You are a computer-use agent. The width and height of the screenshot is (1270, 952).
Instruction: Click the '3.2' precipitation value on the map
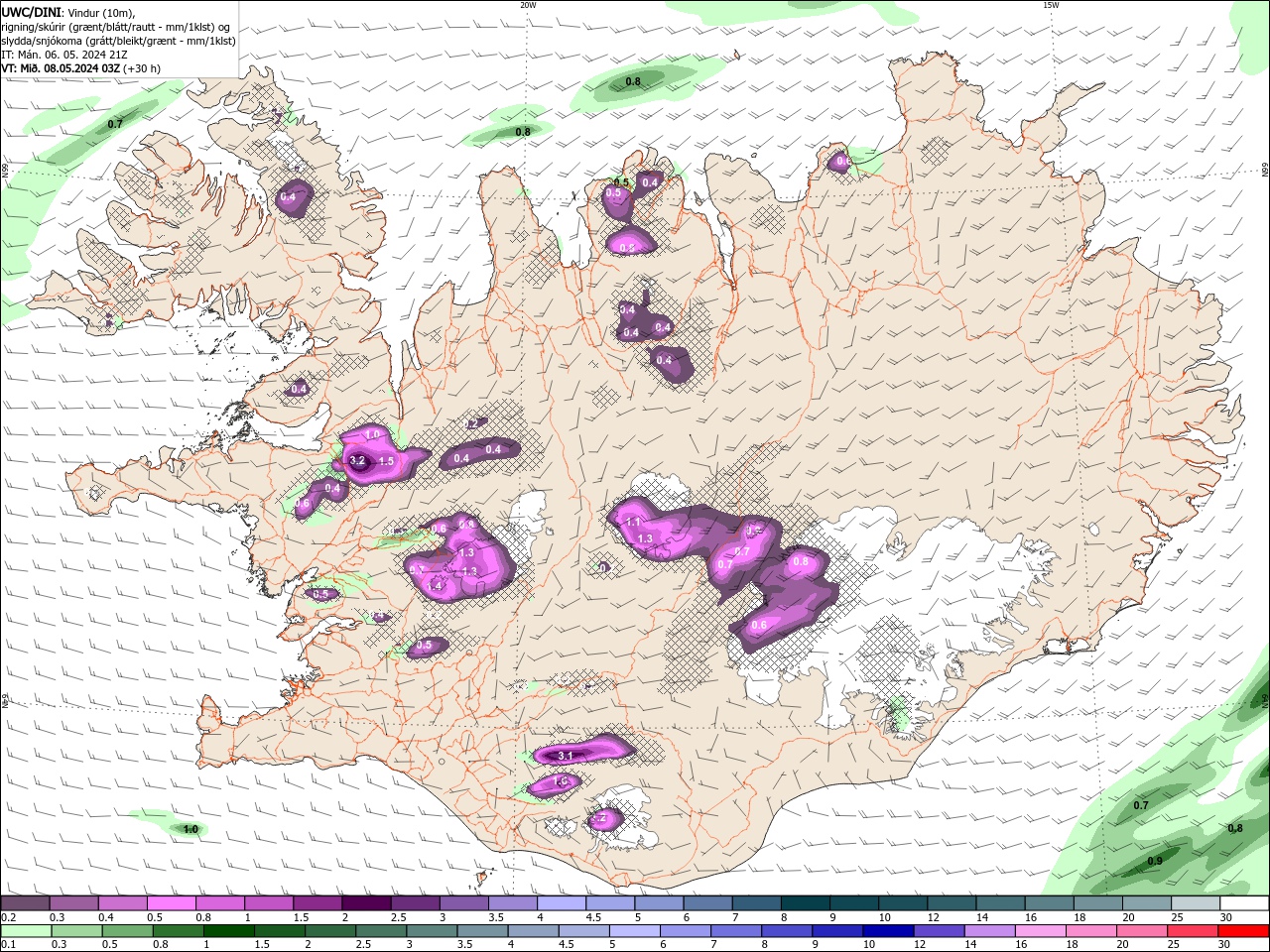click(358, 461)
